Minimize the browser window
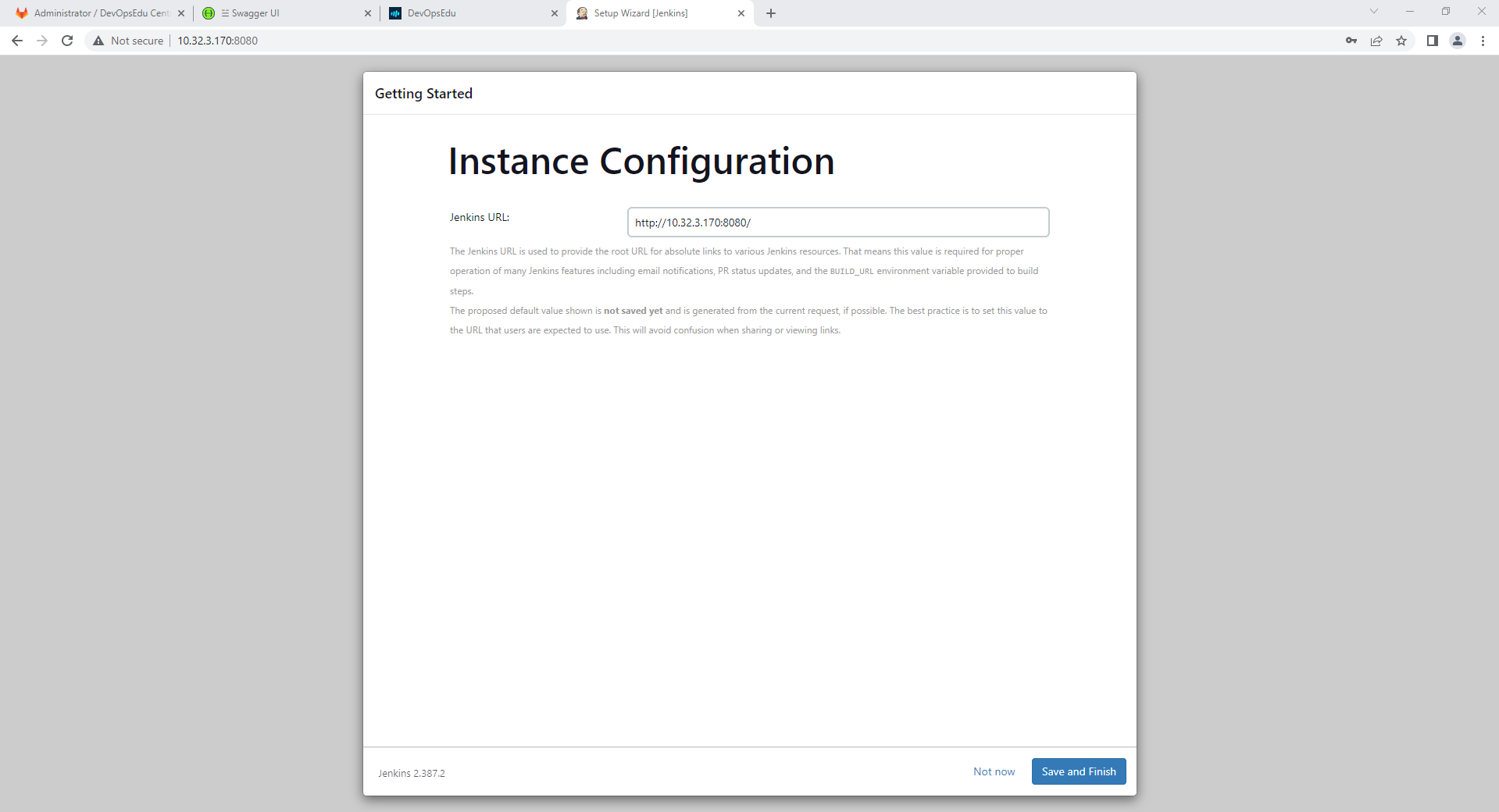 (x=1410, y=11)
